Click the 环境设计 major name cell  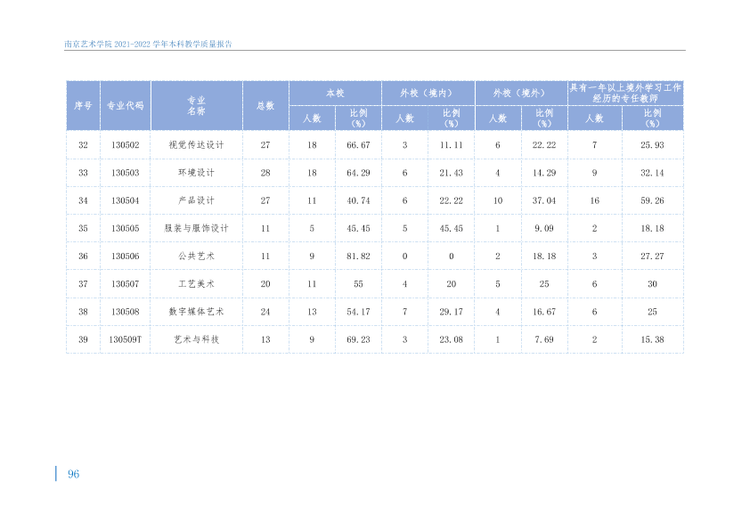pos(196,173)
